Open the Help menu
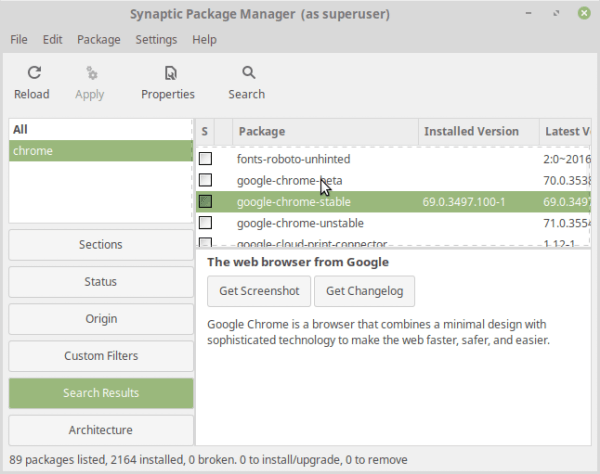Image resolution: width=600 pixels, height=474 pixels. [204, 39]
